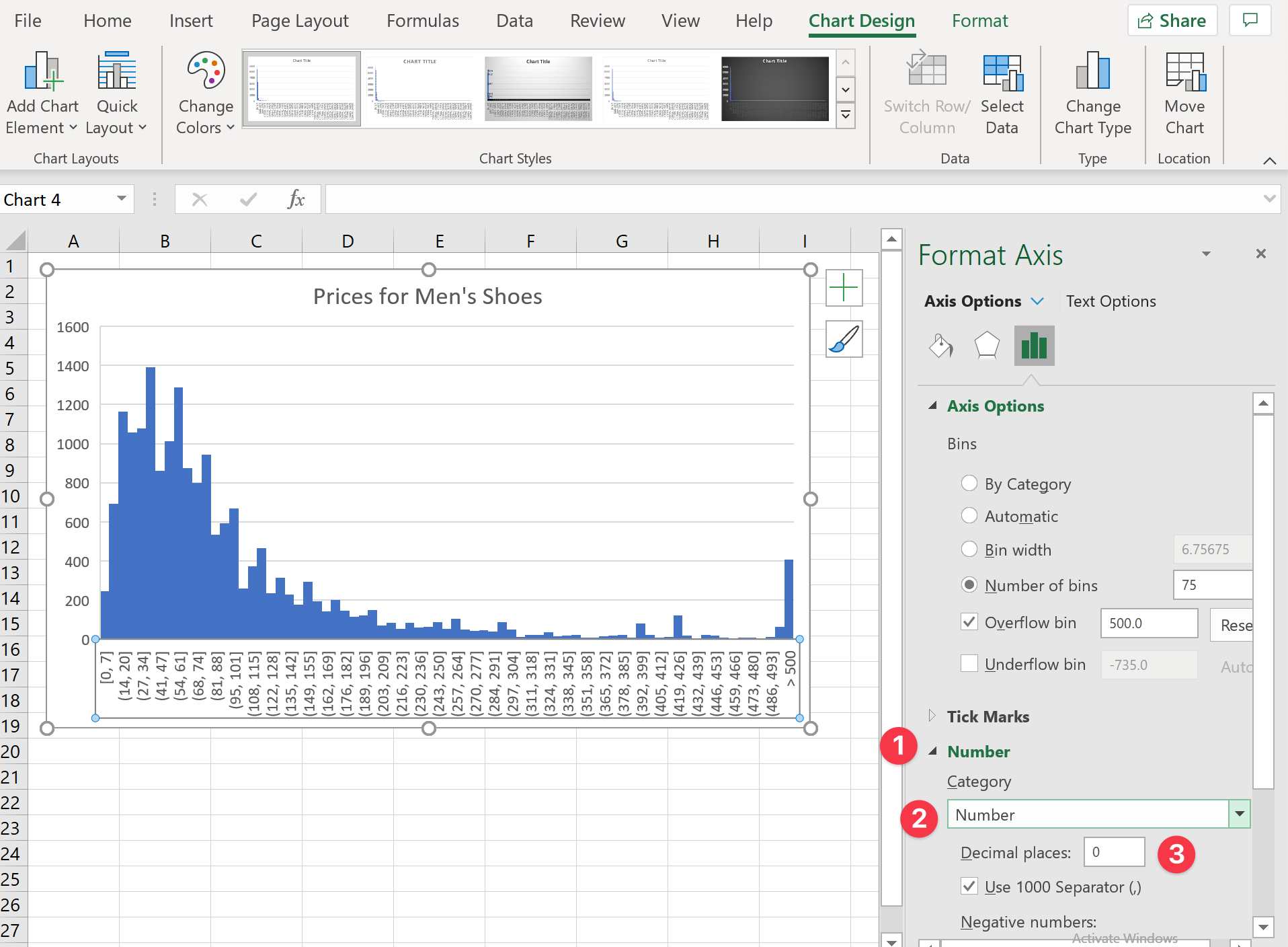Open the Page Layout tab
Viewport: 1288px width, 947px height.
(x=300, y=21)
